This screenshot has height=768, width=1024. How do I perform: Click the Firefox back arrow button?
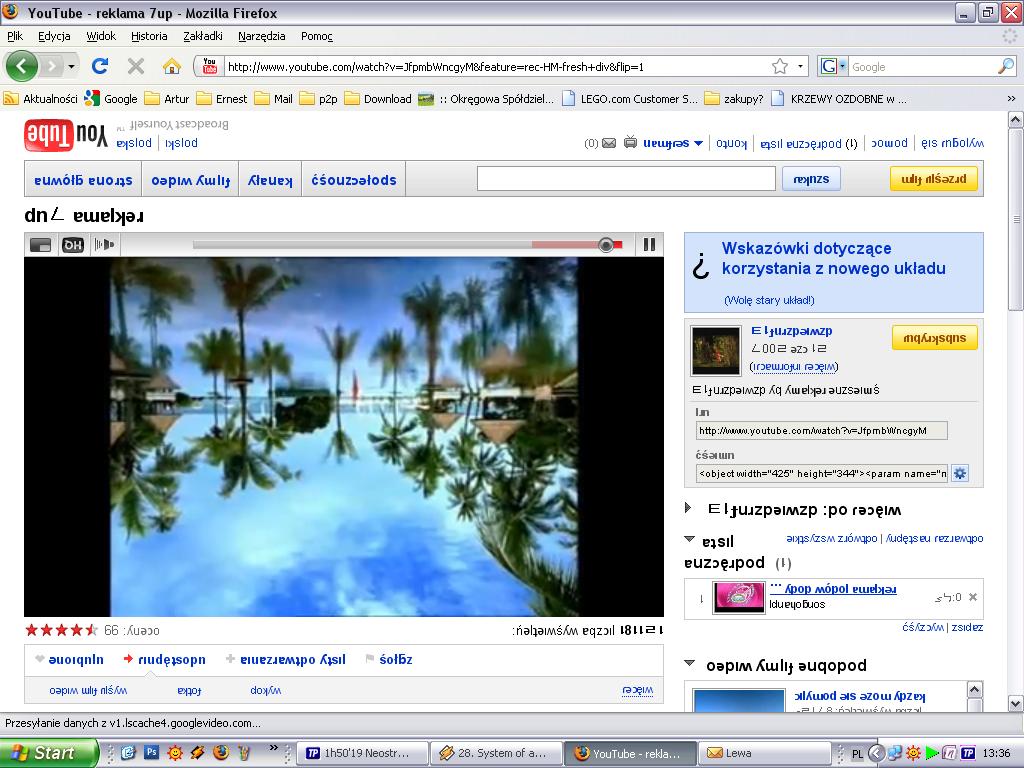(x=22, y=67)
